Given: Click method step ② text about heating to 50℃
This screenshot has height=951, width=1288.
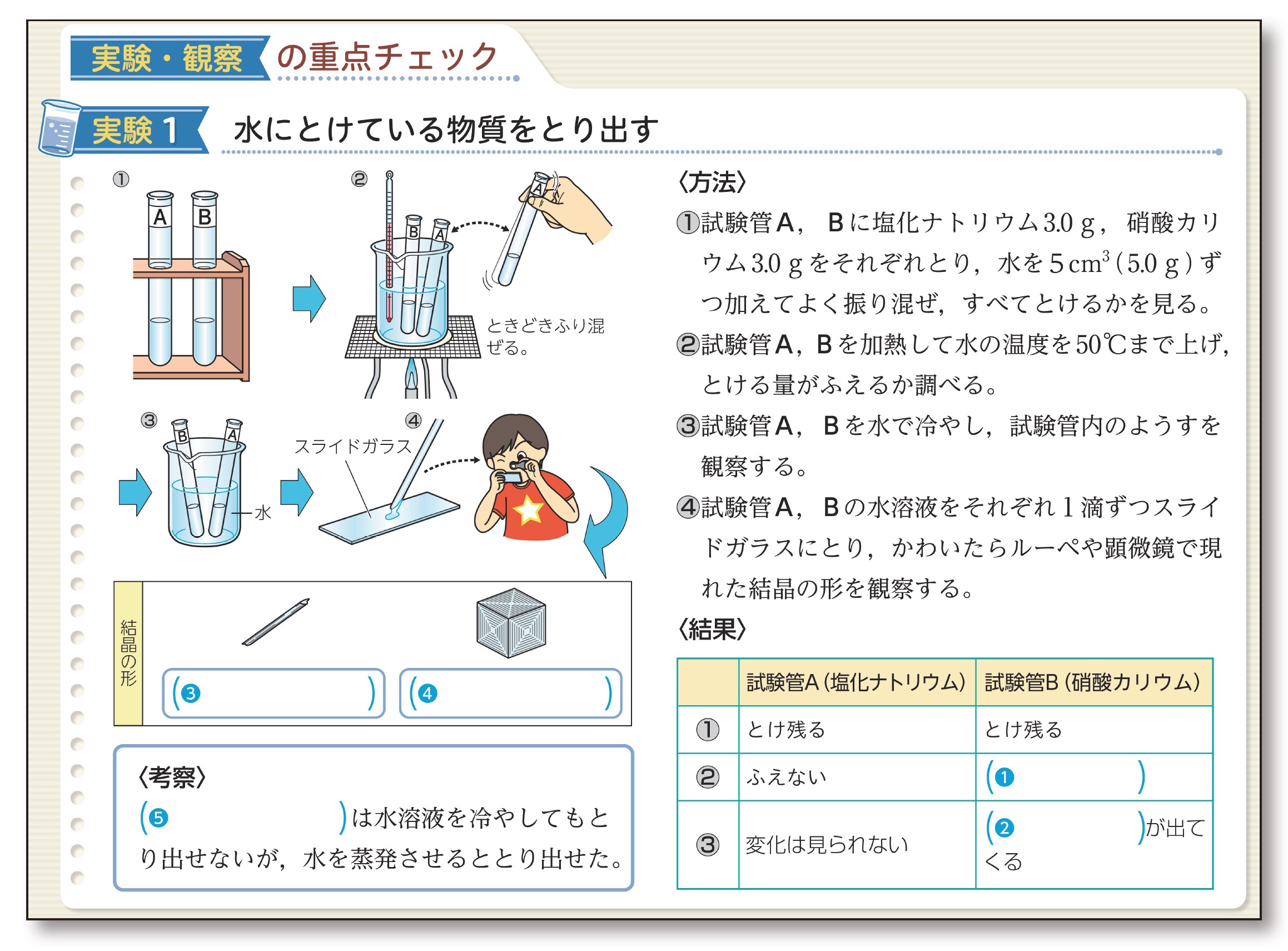Looking at the screenshot, I should point(953,364).
